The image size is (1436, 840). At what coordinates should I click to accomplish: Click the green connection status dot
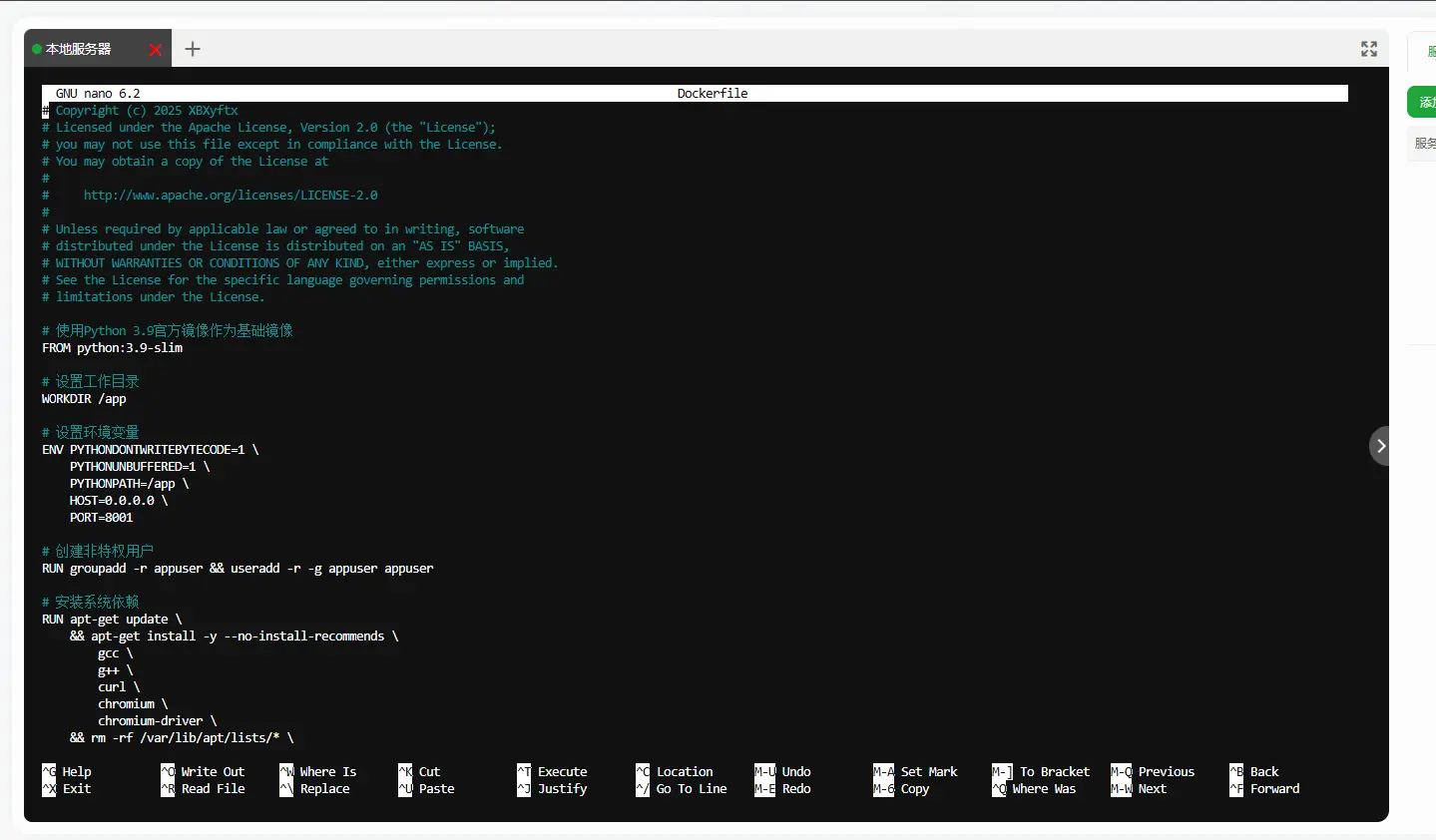[x=37, y=49]
